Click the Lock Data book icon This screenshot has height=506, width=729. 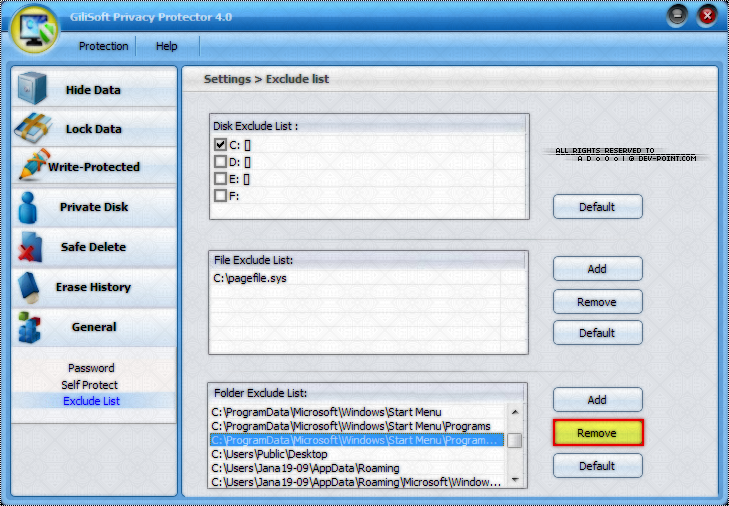click(x=33, y=127)
